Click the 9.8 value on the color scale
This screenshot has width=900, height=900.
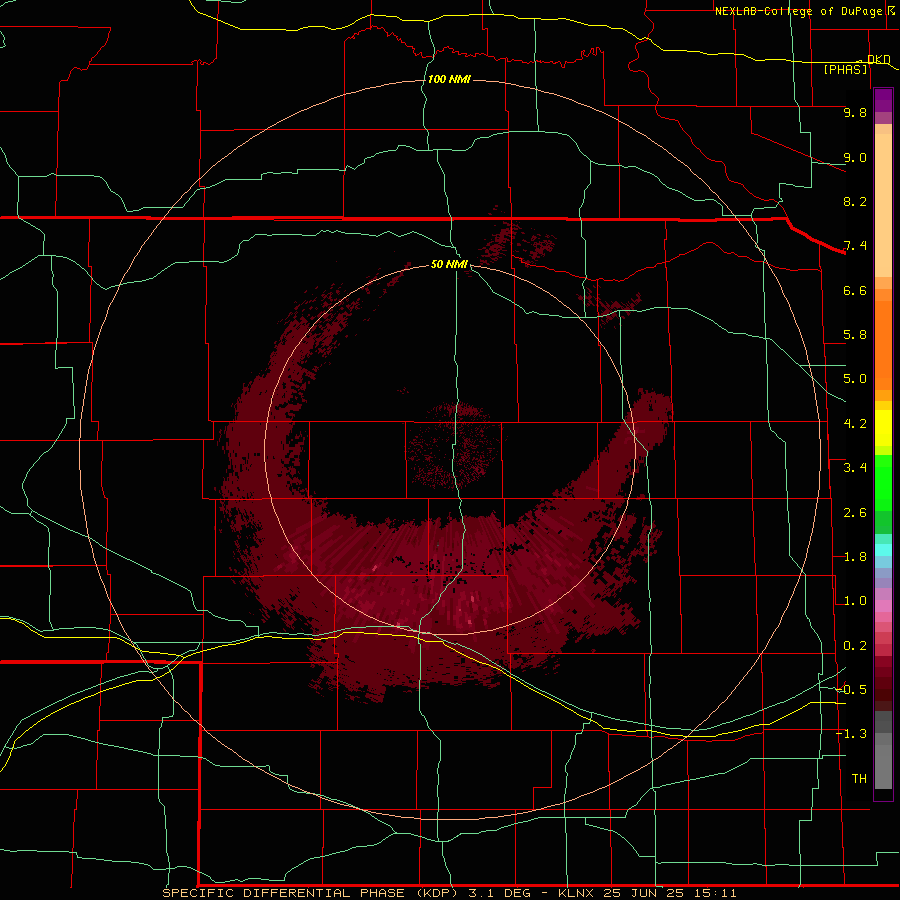pos(855,112)
